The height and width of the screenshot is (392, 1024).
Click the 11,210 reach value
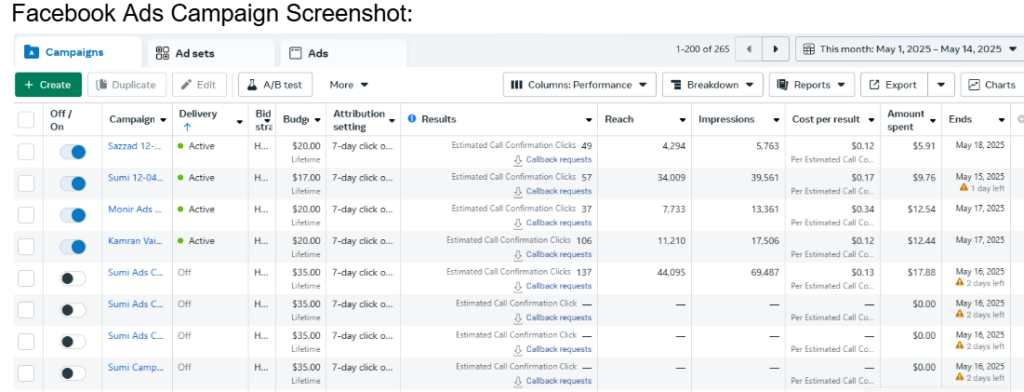(x=671, y=241)
